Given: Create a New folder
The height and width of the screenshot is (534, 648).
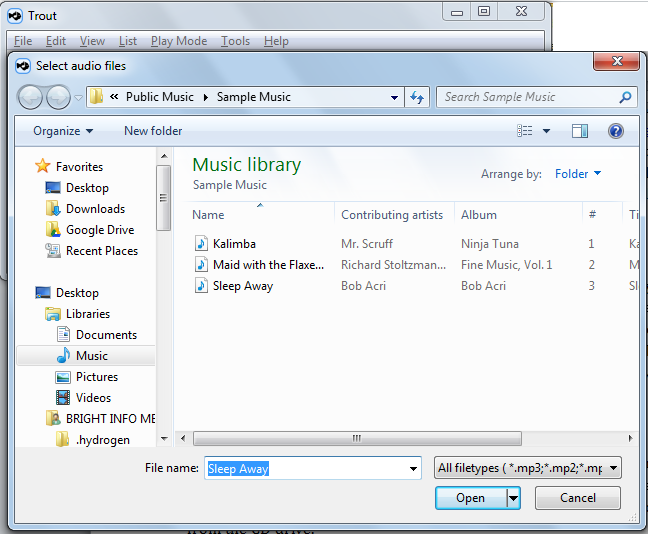Looking at the screenshot, I should pyautogui.click(x=153, y=131).
